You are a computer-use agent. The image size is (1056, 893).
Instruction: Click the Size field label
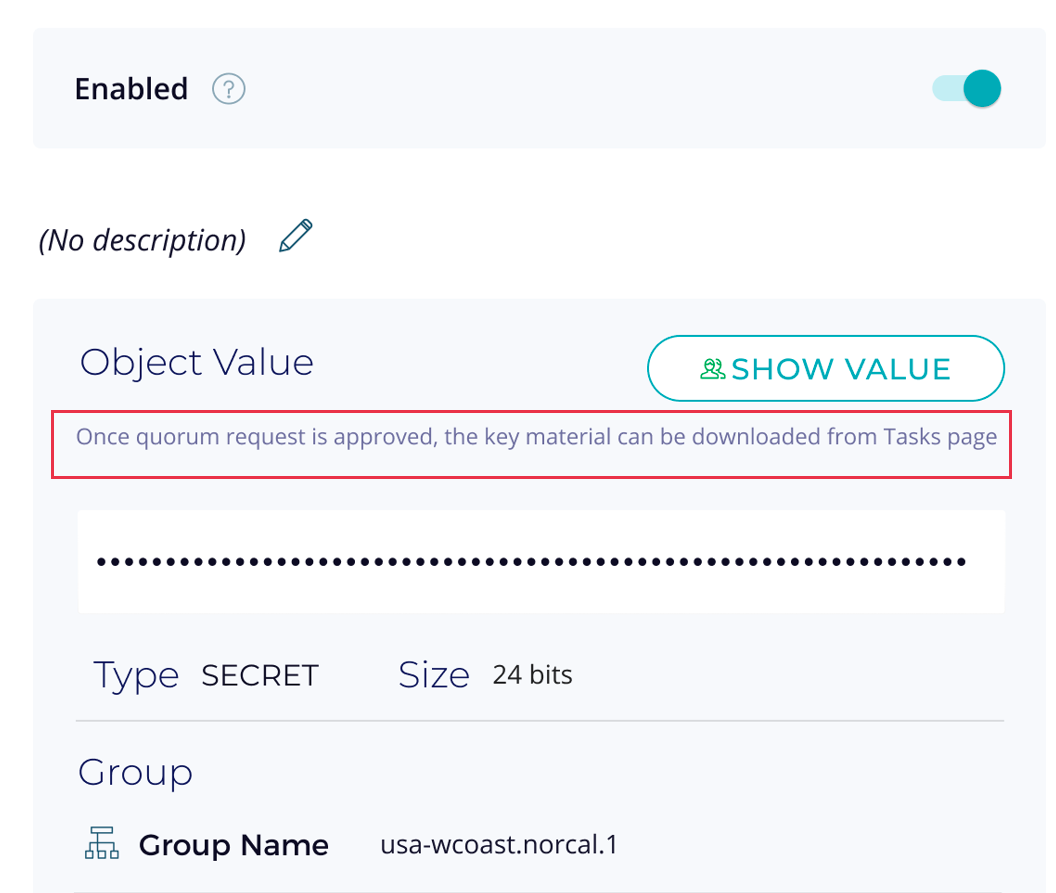tap(434, 675)
